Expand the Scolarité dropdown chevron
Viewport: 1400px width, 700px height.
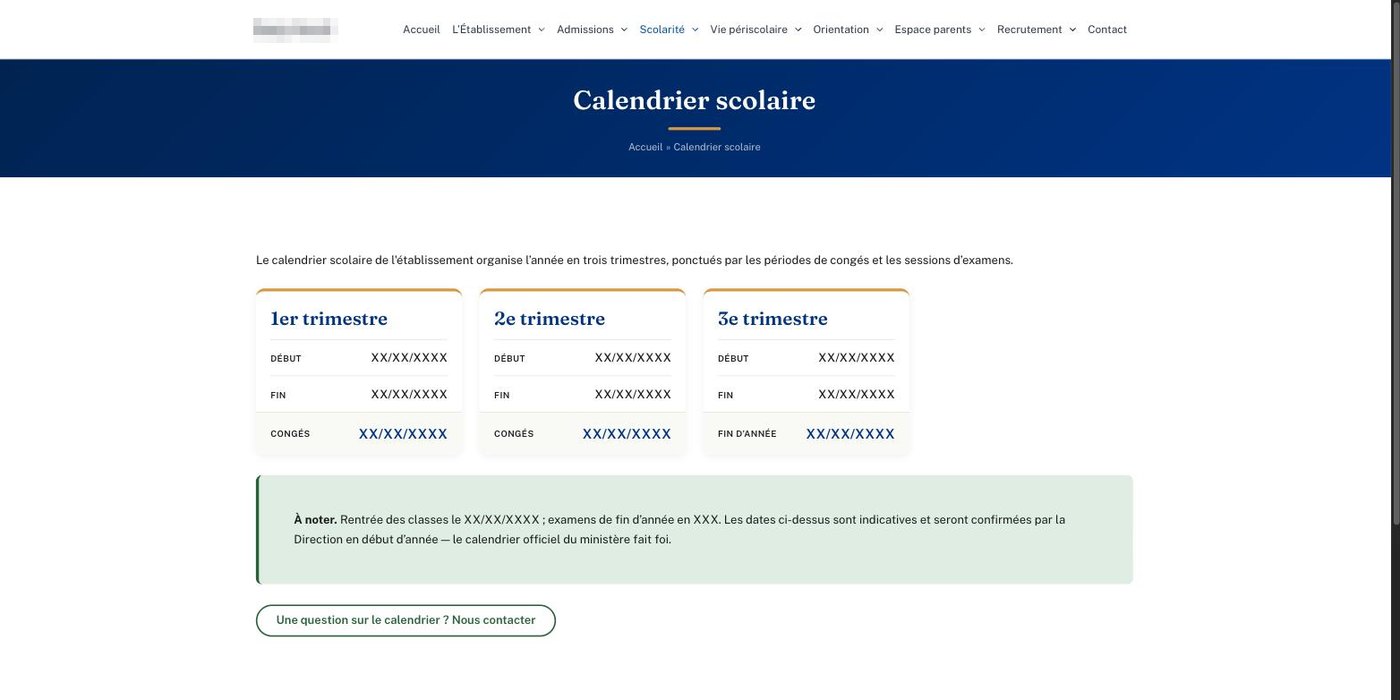[695, 30]
